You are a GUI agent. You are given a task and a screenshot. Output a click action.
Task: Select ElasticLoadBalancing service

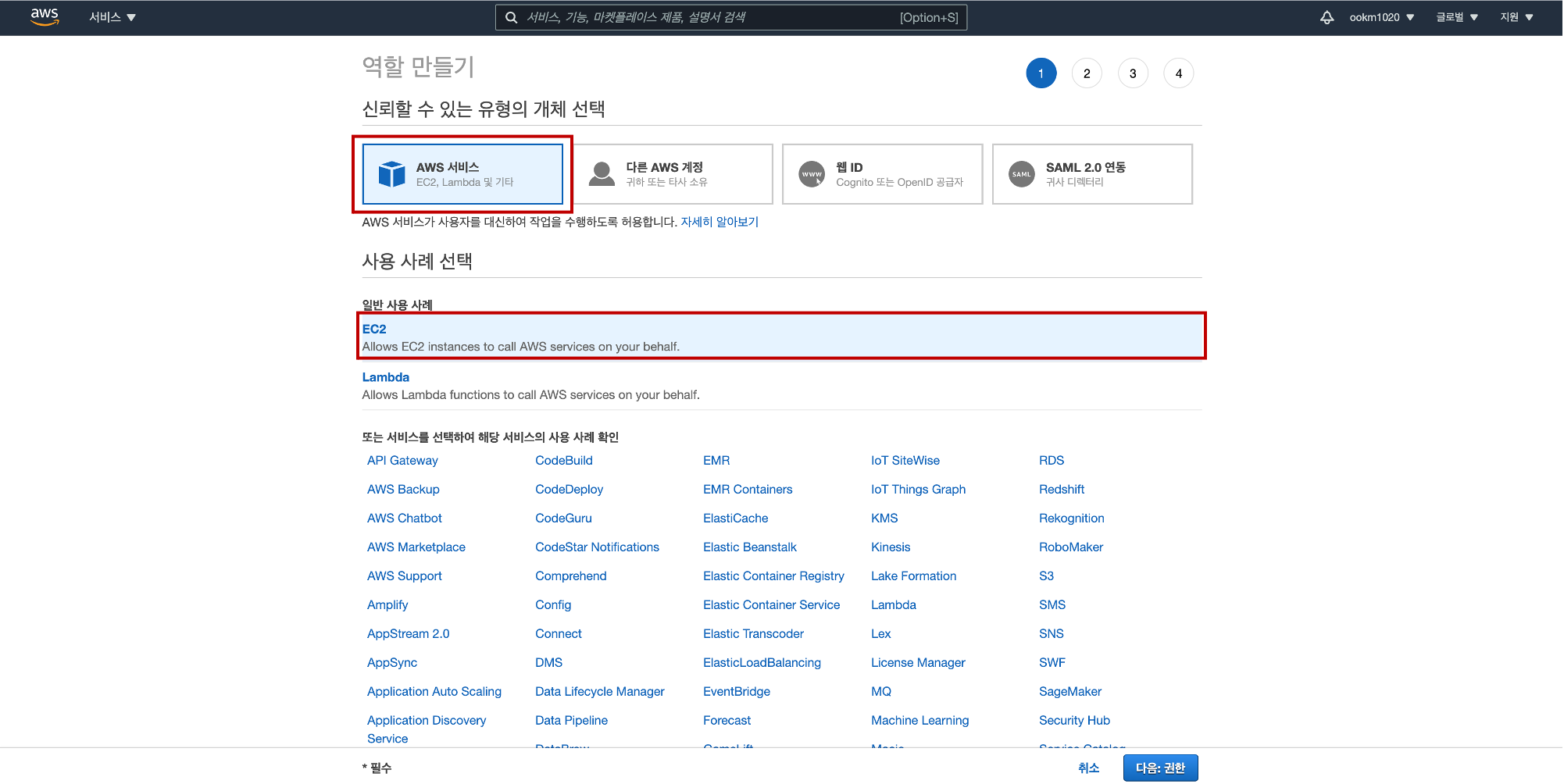pos(762,663)
